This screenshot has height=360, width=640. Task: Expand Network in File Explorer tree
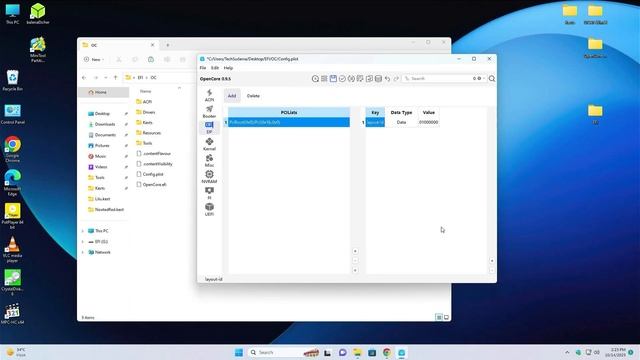click(x=83, y=252)
